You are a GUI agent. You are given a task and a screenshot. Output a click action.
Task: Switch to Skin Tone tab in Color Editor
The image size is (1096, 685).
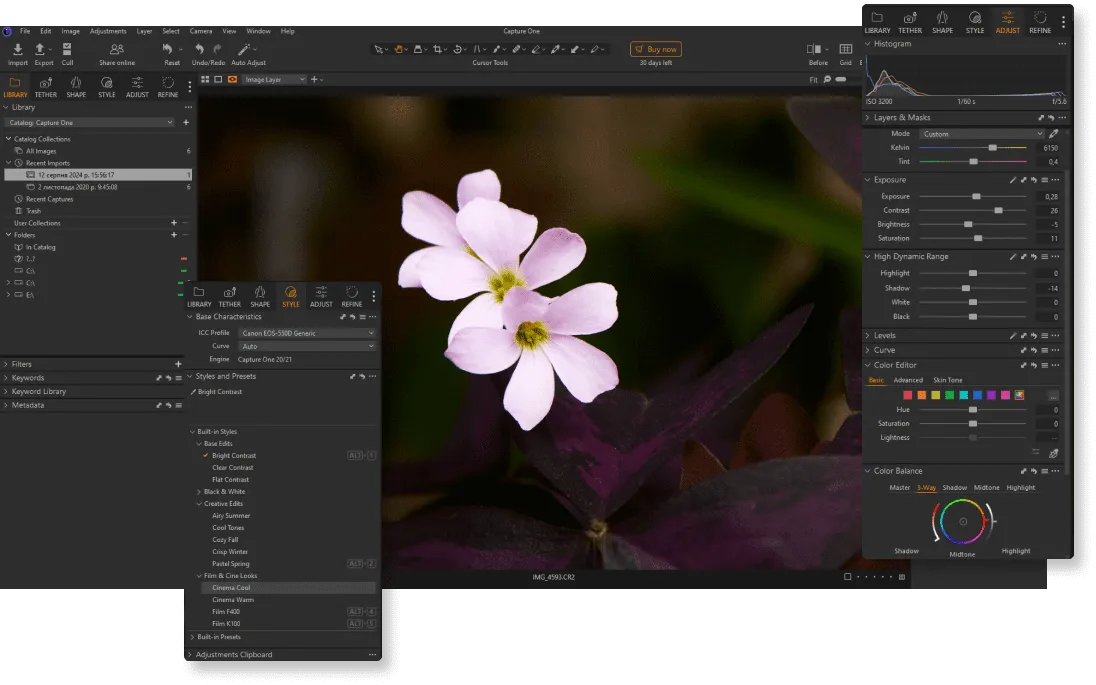pos(947,380)
